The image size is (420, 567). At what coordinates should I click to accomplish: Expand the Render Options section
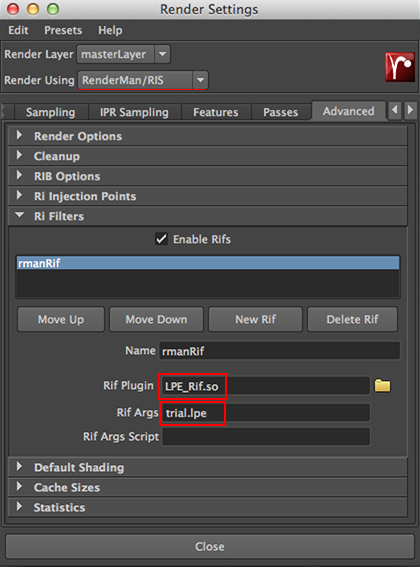[x=208, y=136]
